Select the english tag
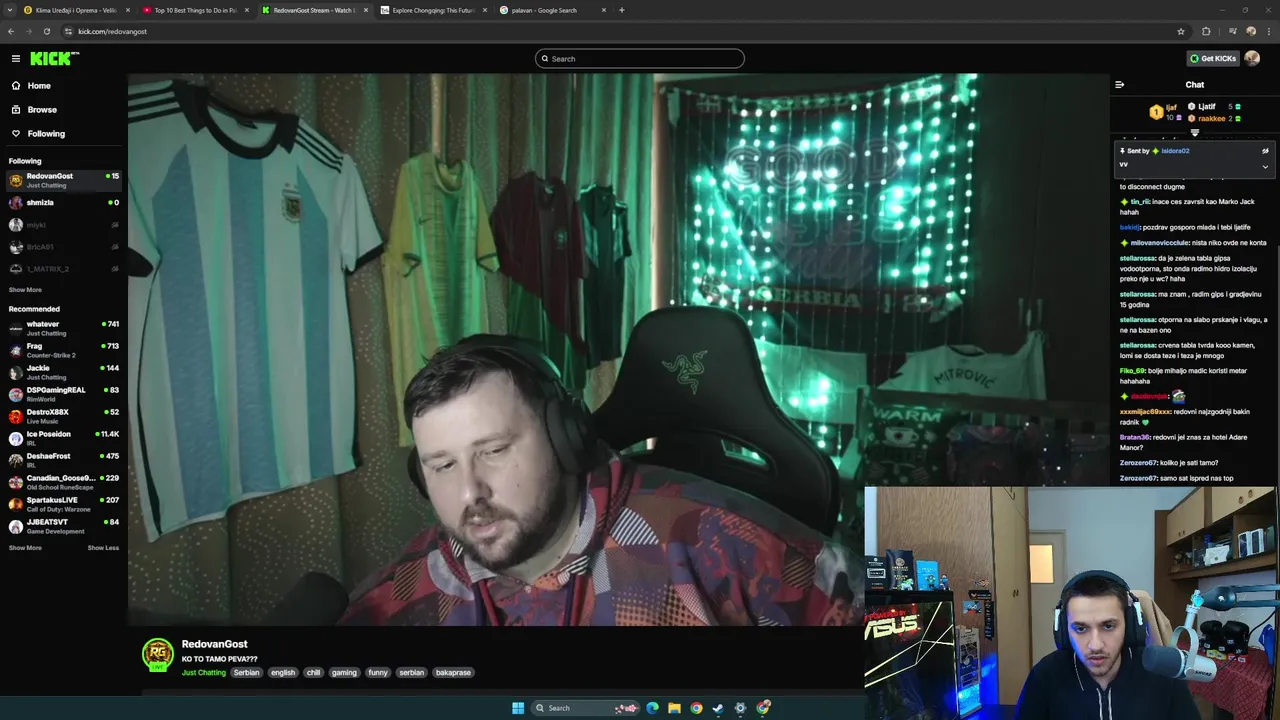Screen dimensions: 1280x720 coord(283,673)
